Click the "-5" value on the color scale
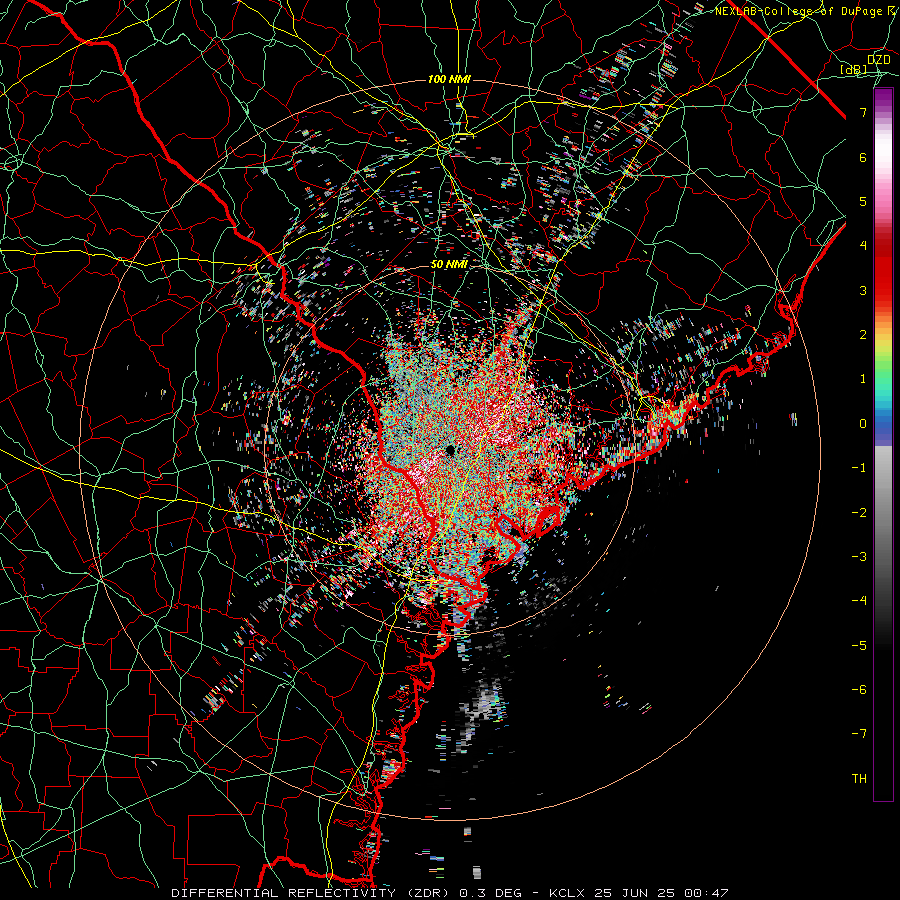 [x=859, y=646]
